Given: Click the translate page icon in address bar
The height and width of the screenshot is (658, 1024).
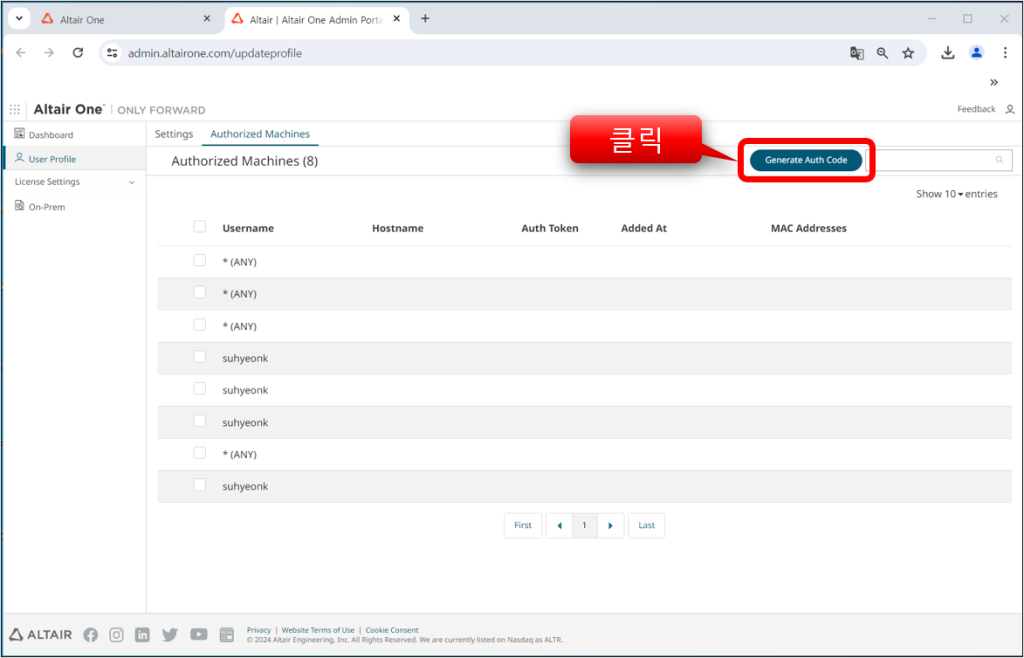Looking at the screenshot, I should 857,54.
